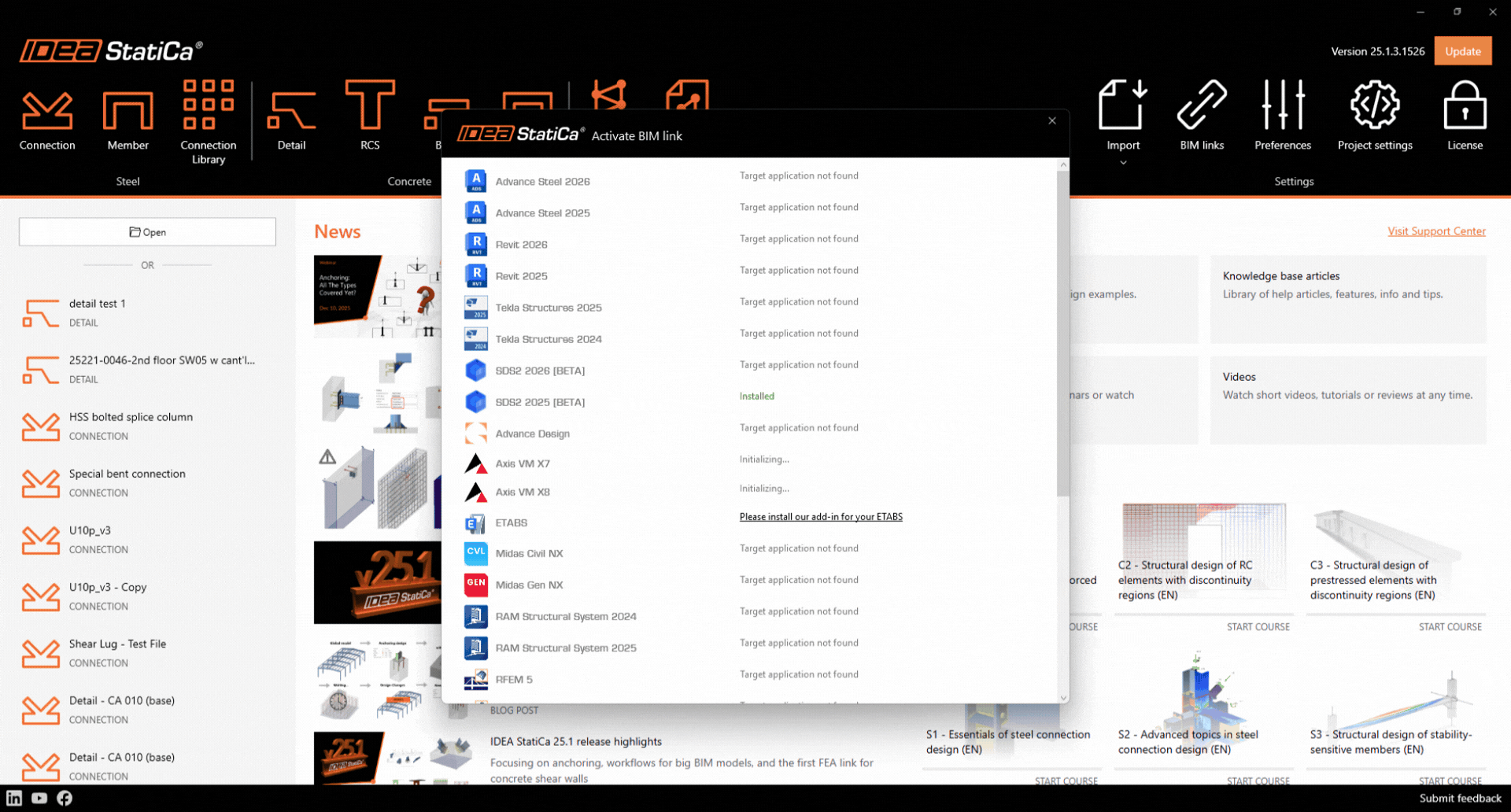Open S3 stability-sensitive members course title
The height and width of the screenshot is (812, 1511).
[x=1391, y=742]
